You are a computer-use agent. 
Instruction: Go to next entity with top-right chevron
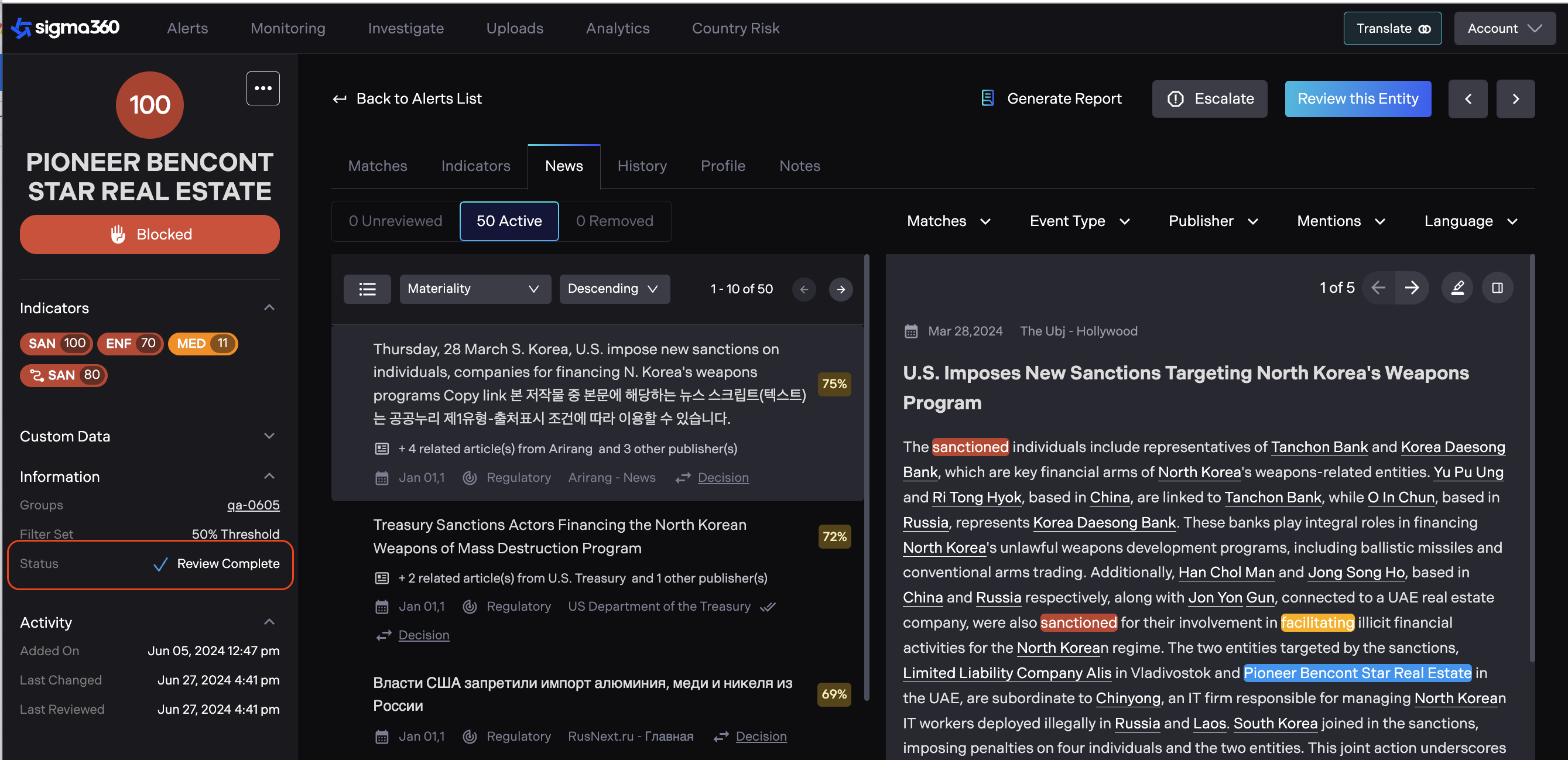click(x=1515, y=98)
